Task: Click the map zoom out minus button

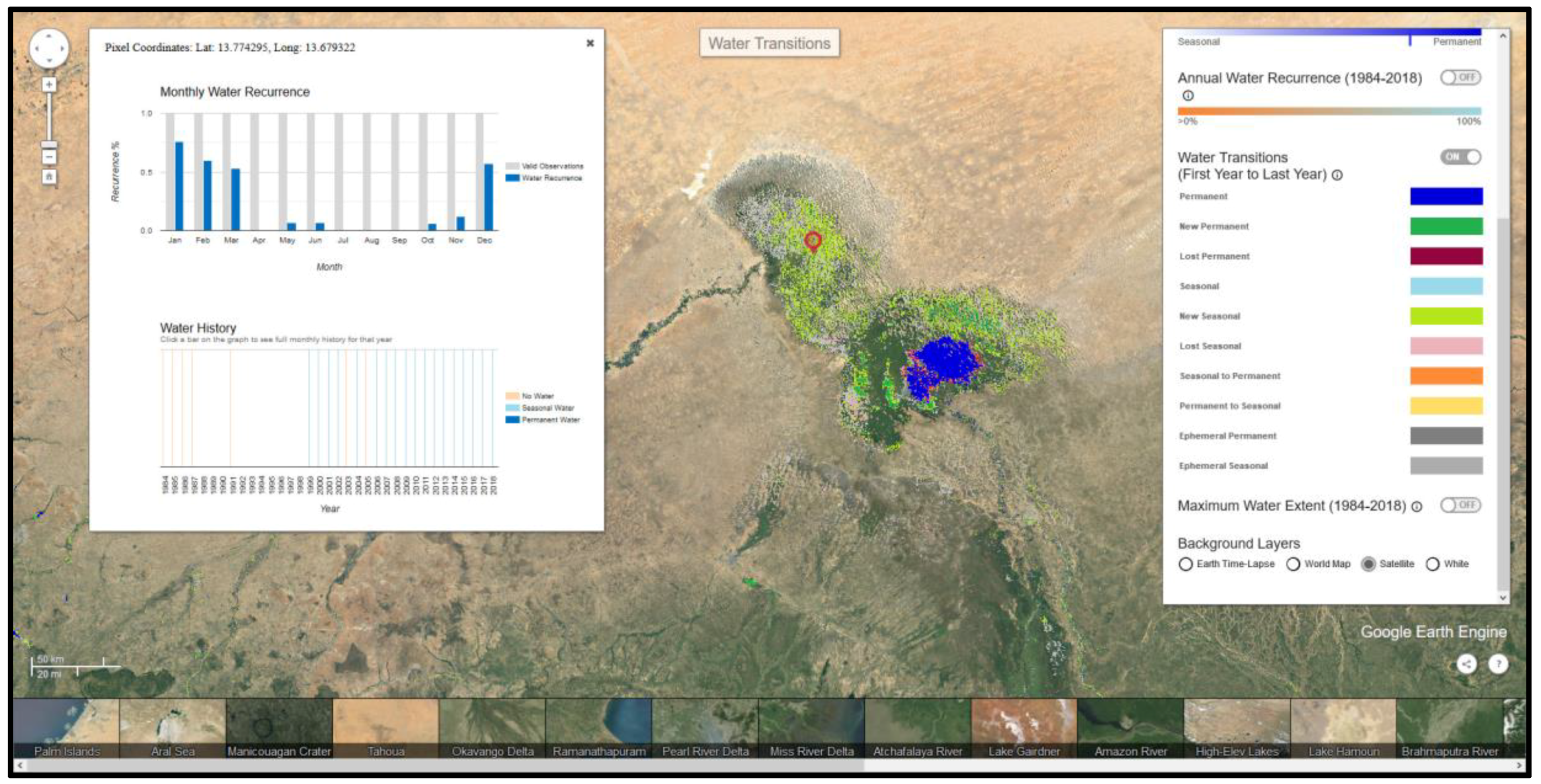Action: point(49,157)
